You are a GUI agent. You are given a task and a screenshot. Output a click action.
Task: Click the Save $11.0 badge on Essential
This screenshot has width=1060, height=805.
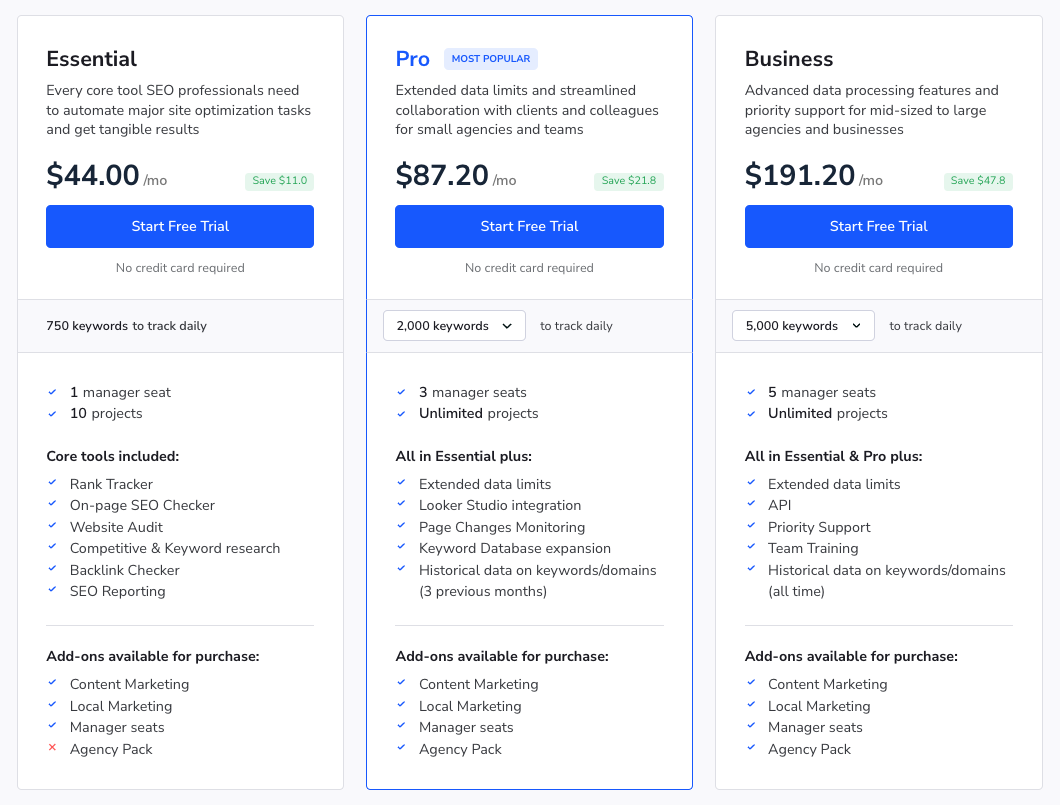tap(280, 181)
